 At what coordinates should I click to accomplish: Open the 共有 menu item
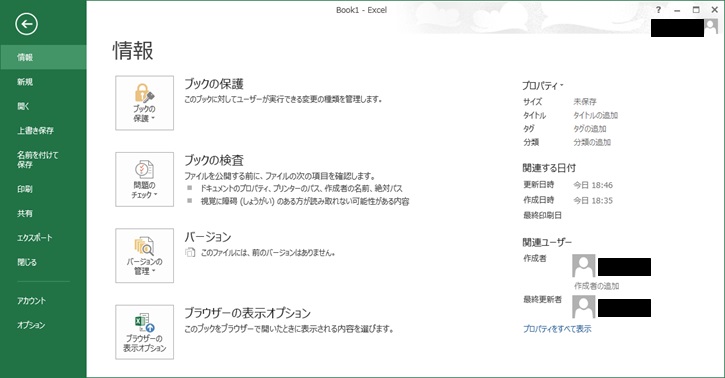(43, 213)
